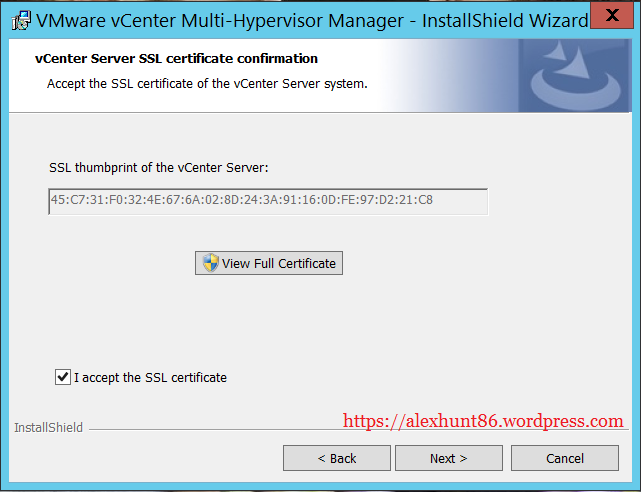The width and height of the screenshot is (641, 492).
Task: Uncheck I accept the SSL certificate
Action: [63, 377]
